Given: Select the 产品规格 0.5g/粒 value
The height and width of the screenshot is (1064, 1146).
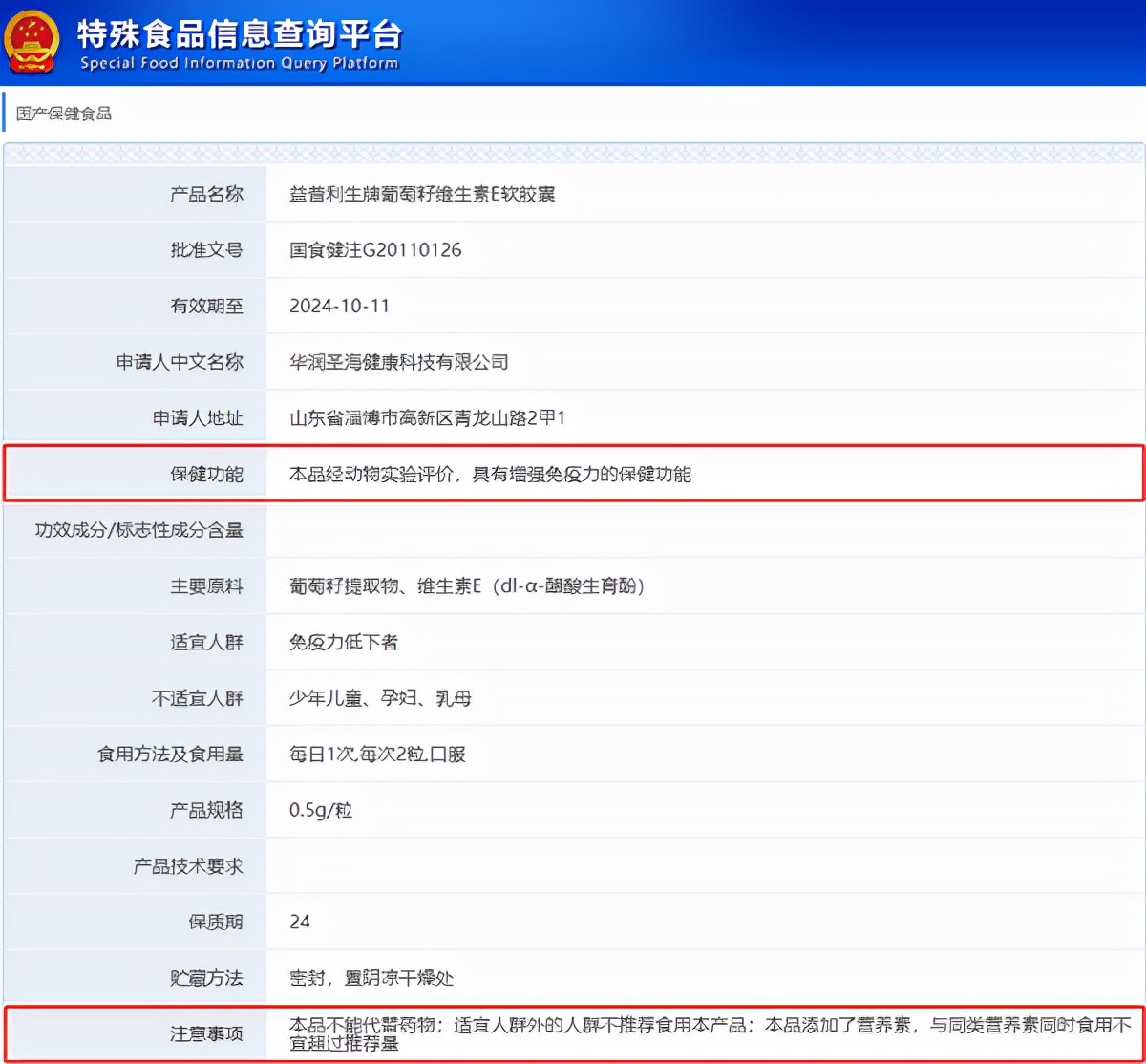Looking at the screenshot, I should (x=320, y=810).
